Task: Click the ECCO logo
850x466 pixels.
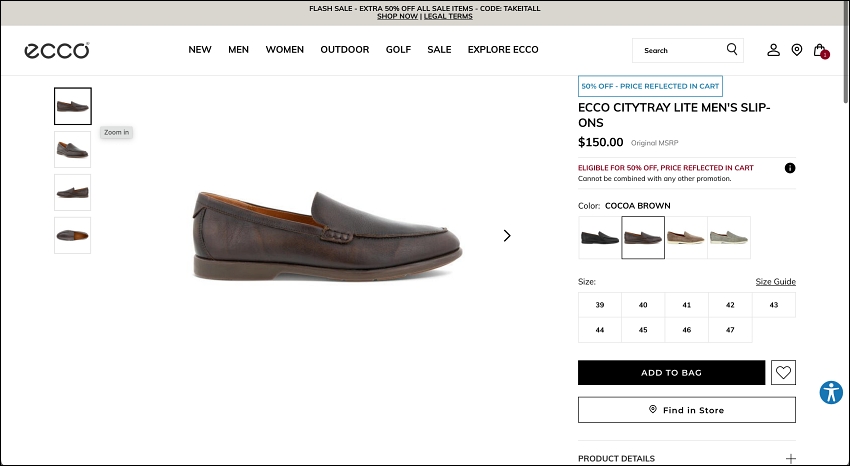Action: (57, 50)
